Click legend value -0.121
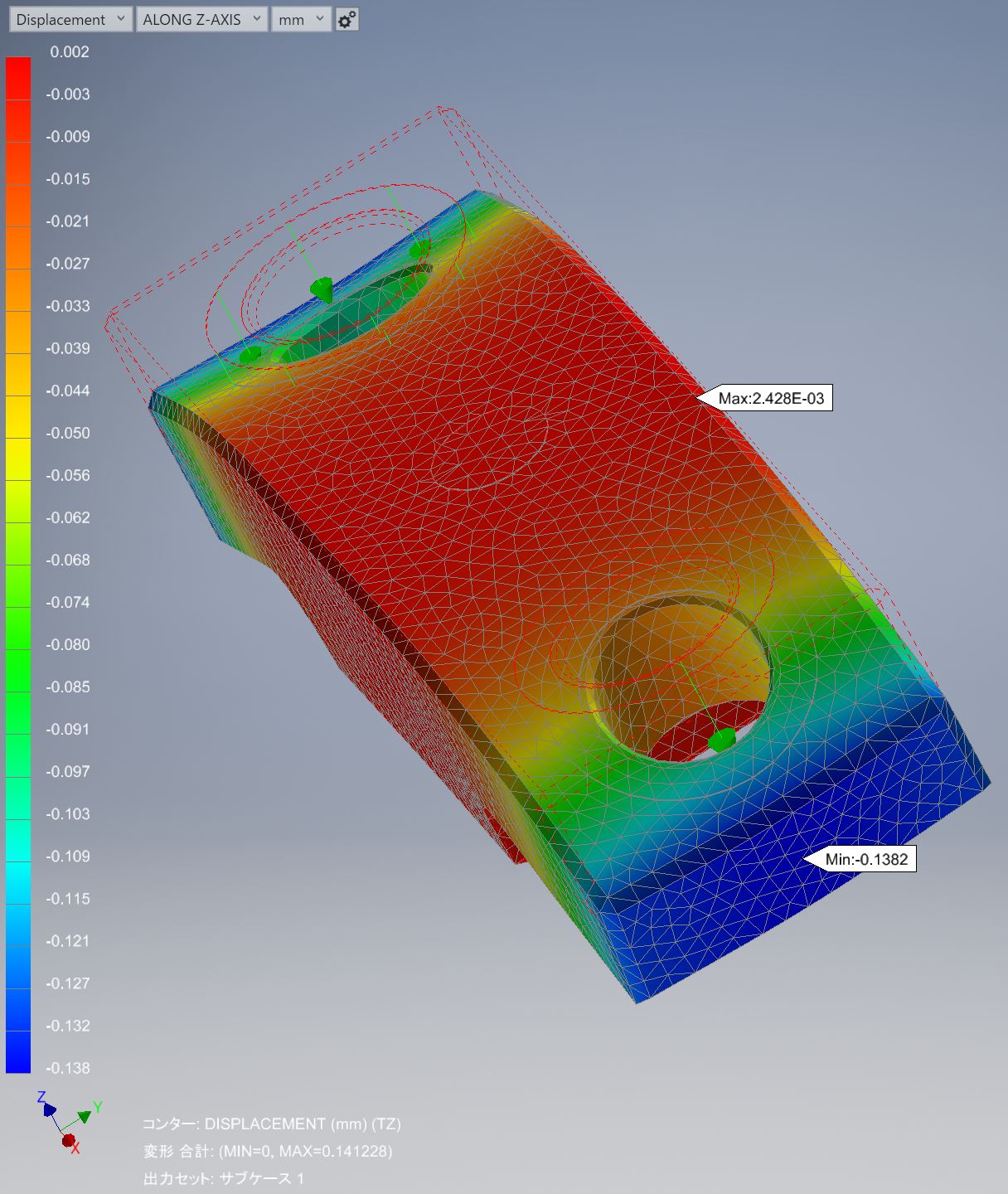 click(68, 940)
